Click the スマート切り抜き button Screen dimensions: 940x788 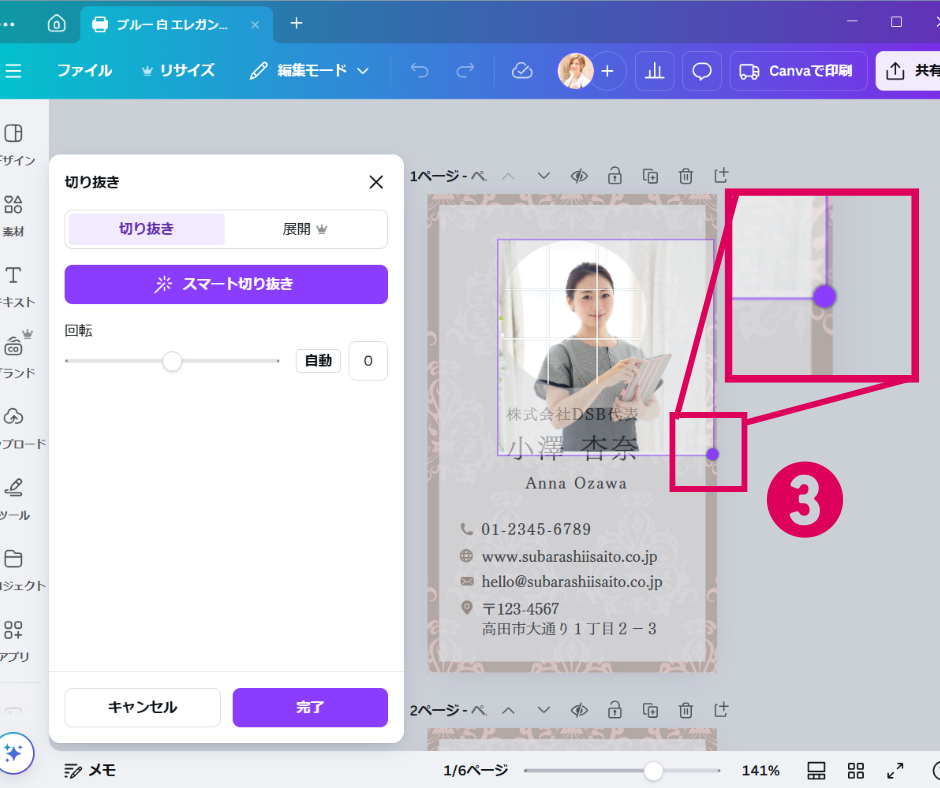tap(226, 284)
